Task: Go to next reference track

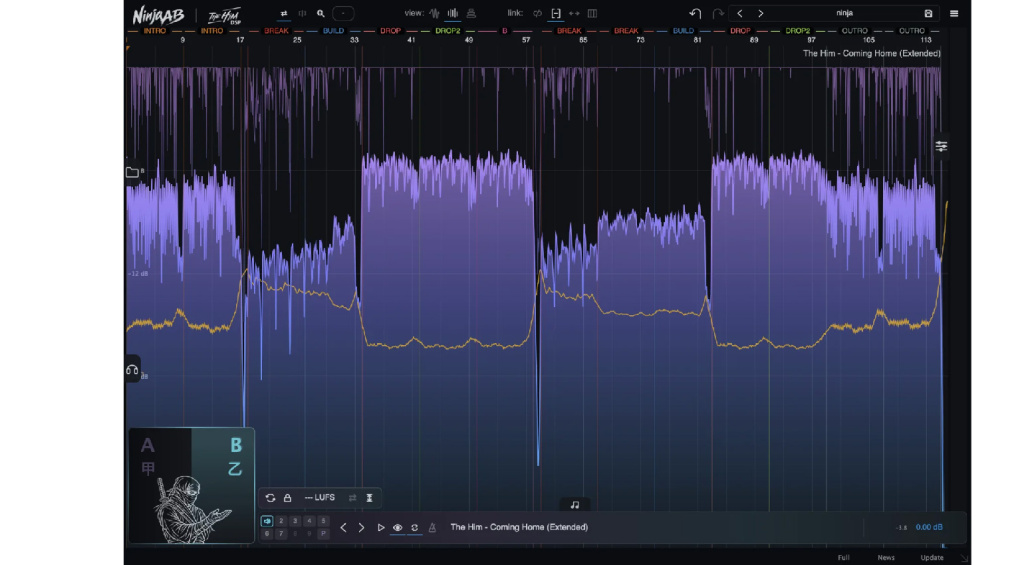Action: [x=361, y=528]
